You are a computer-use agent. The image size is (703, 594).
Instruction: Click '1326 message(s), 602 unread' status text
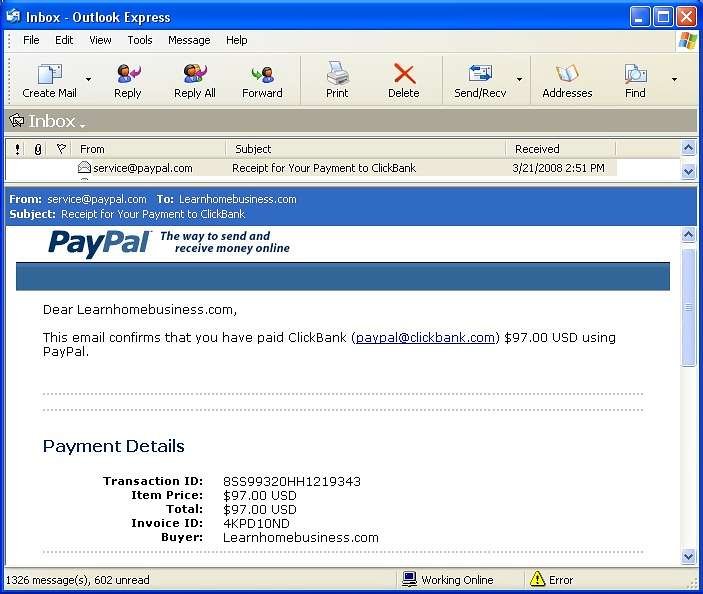click(77, 580)
